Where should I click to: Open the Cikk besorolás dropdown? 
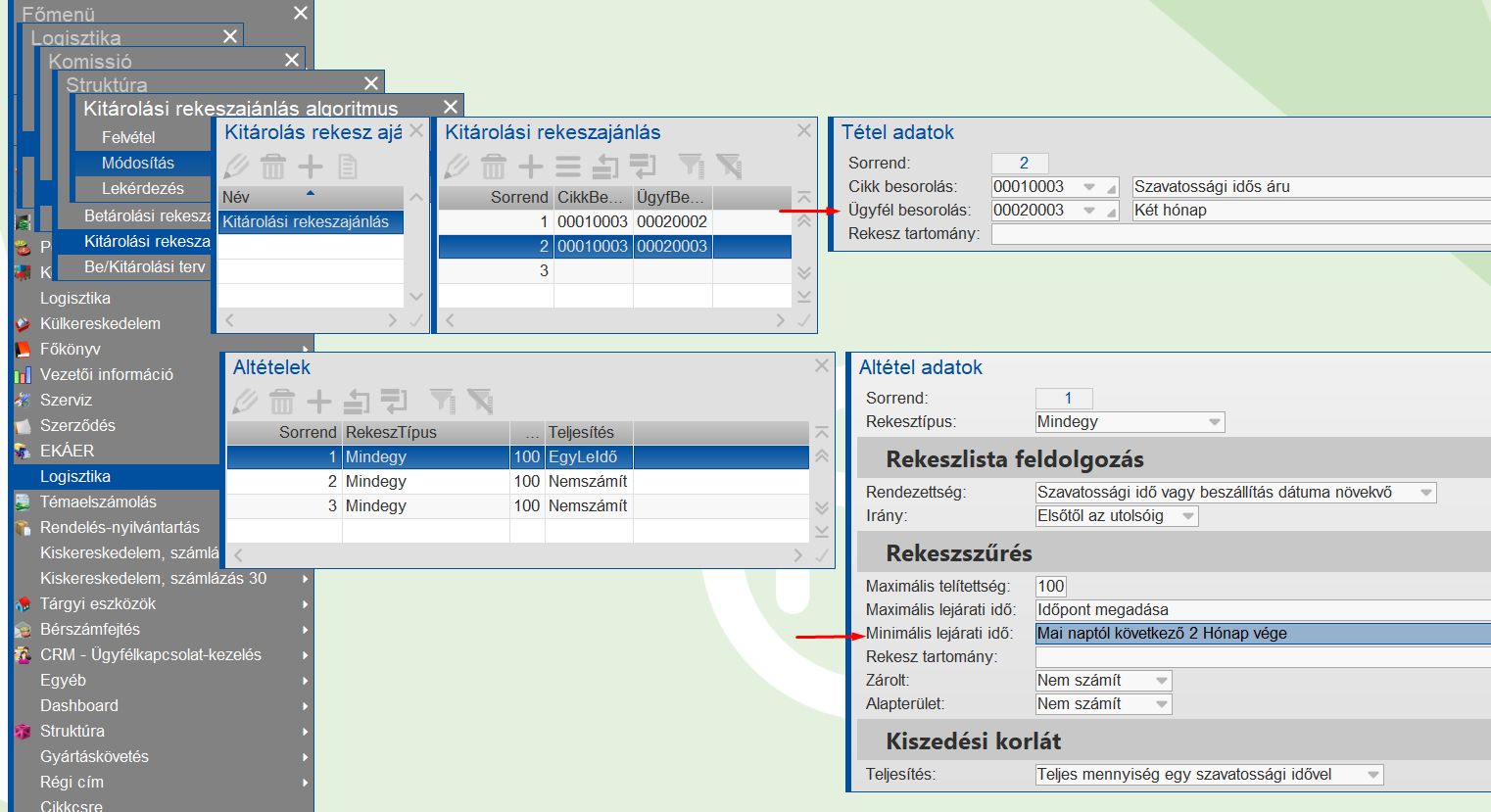(1089, 186)
